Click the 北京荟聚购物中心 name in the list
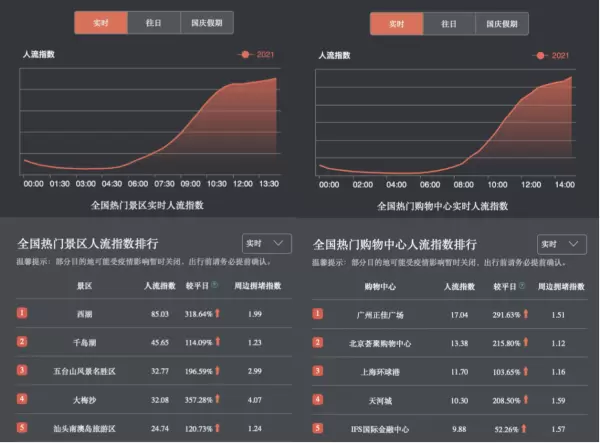This screenshot has height=443, width=600. 379,342
